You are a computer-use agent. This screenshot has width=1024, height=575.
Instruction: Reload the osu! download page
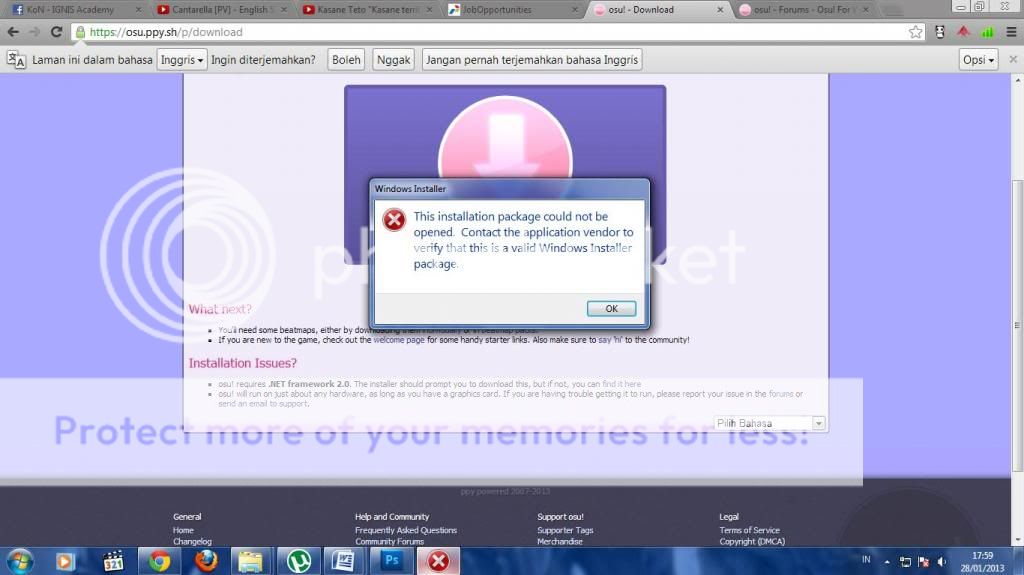[x=56, y=32]
